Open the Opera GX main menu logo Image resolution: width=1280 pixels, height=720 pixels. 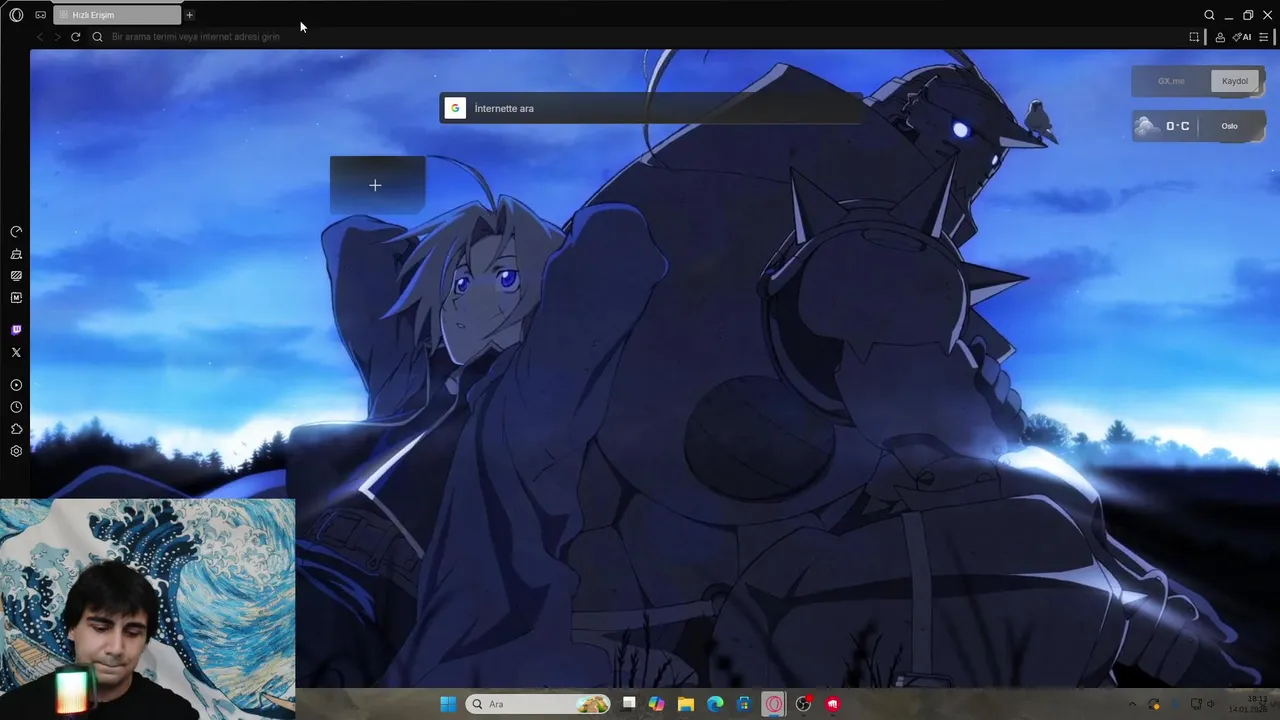[16, 15]
